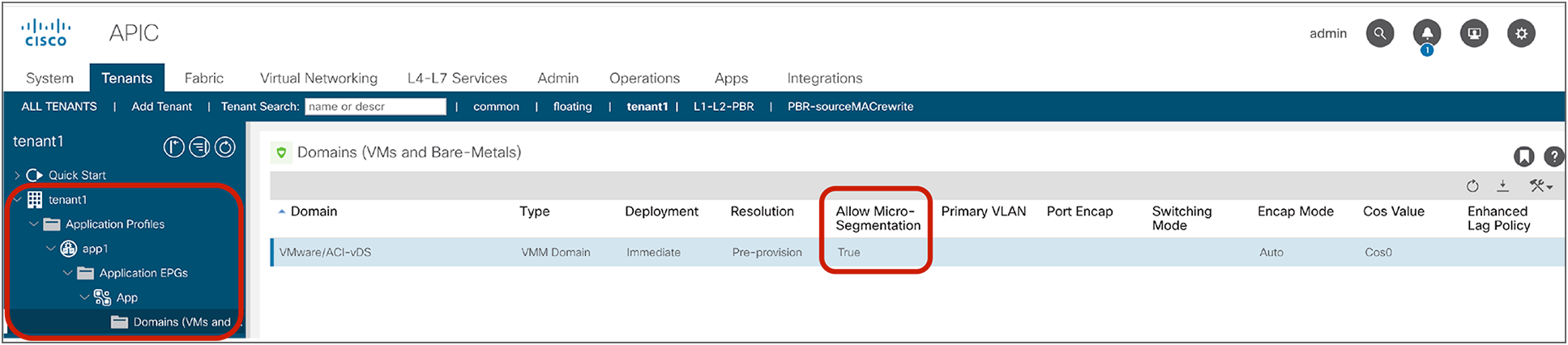The height and width of the screenshot is (345, 1568).
Task: Switch to Operations tab
Action: click(x=644, y=78)
